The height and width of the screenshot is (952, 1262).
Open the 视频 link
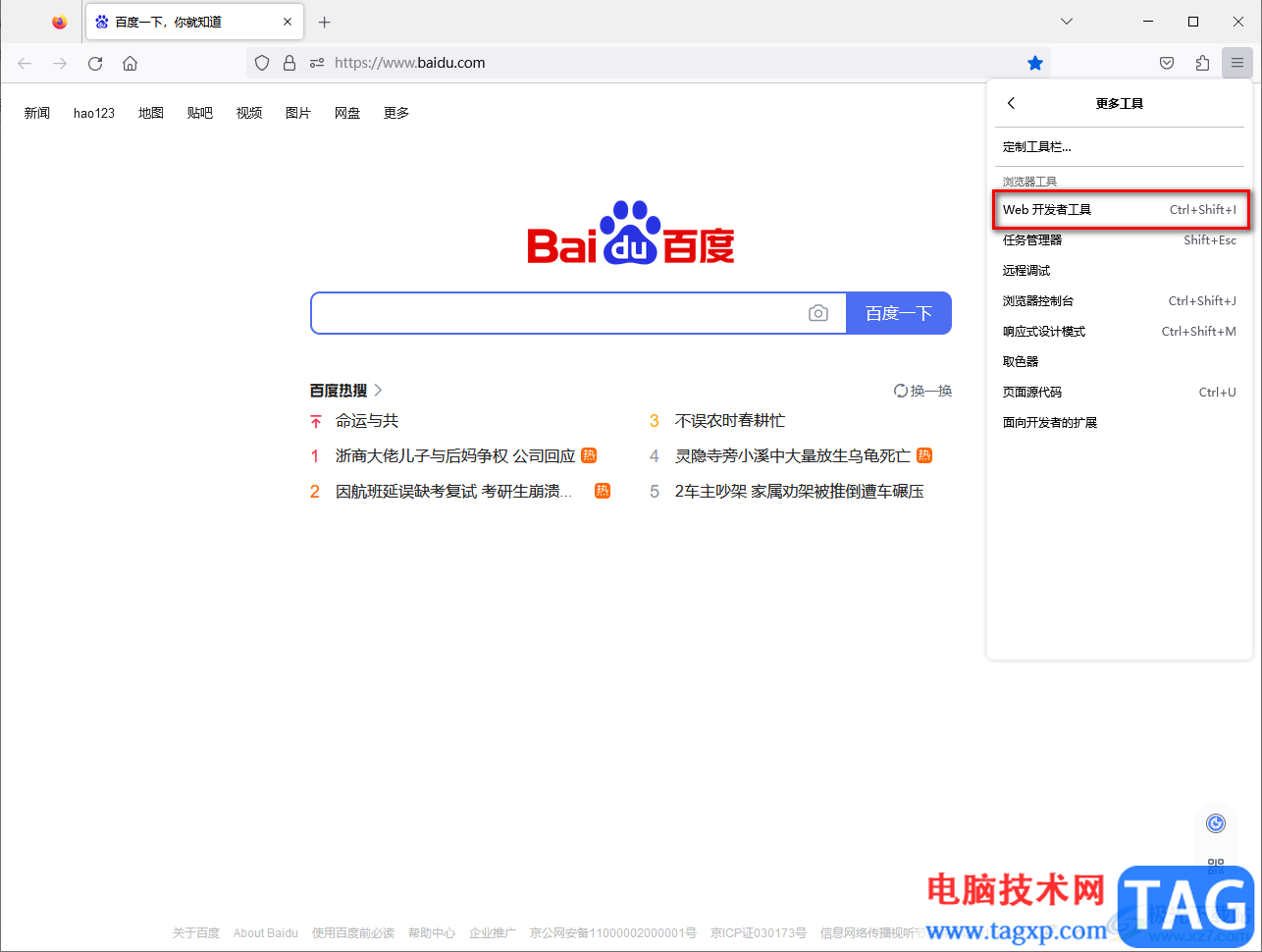point(249,113)
